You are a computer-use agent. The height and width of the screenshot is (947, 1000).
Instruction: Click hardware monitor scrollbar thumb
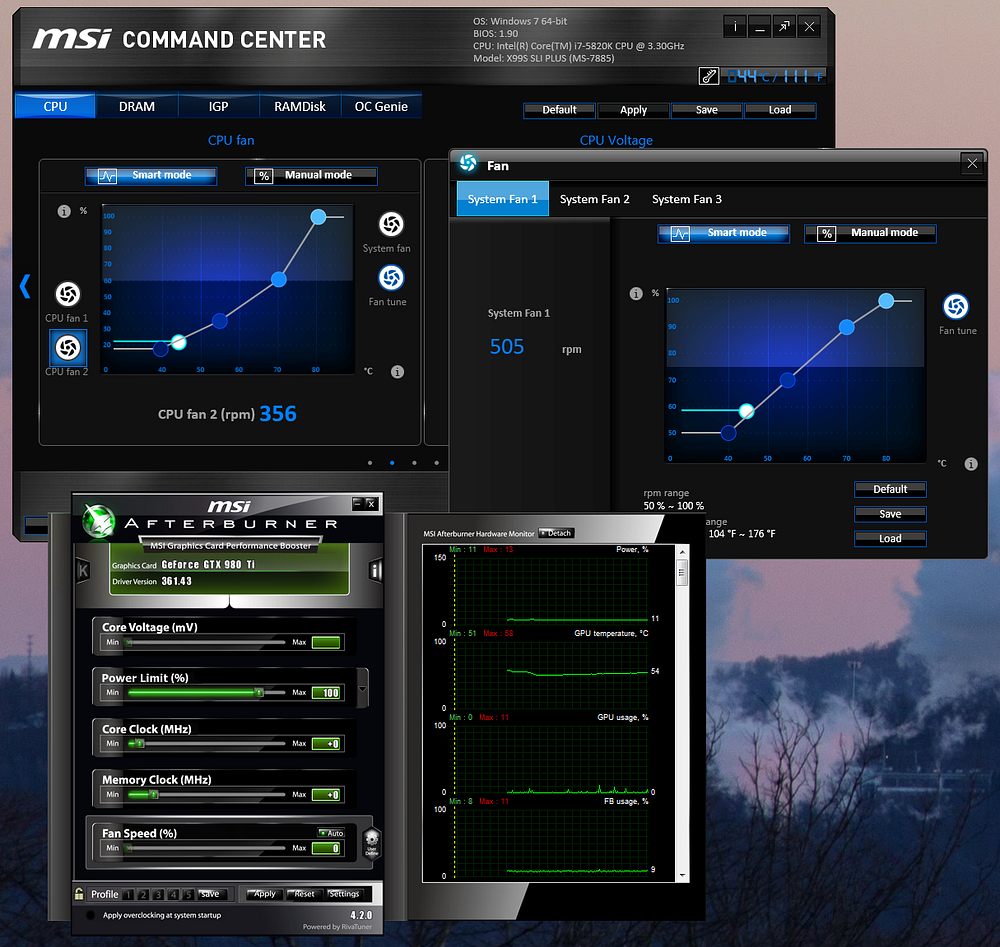click(x=682, y=573)
